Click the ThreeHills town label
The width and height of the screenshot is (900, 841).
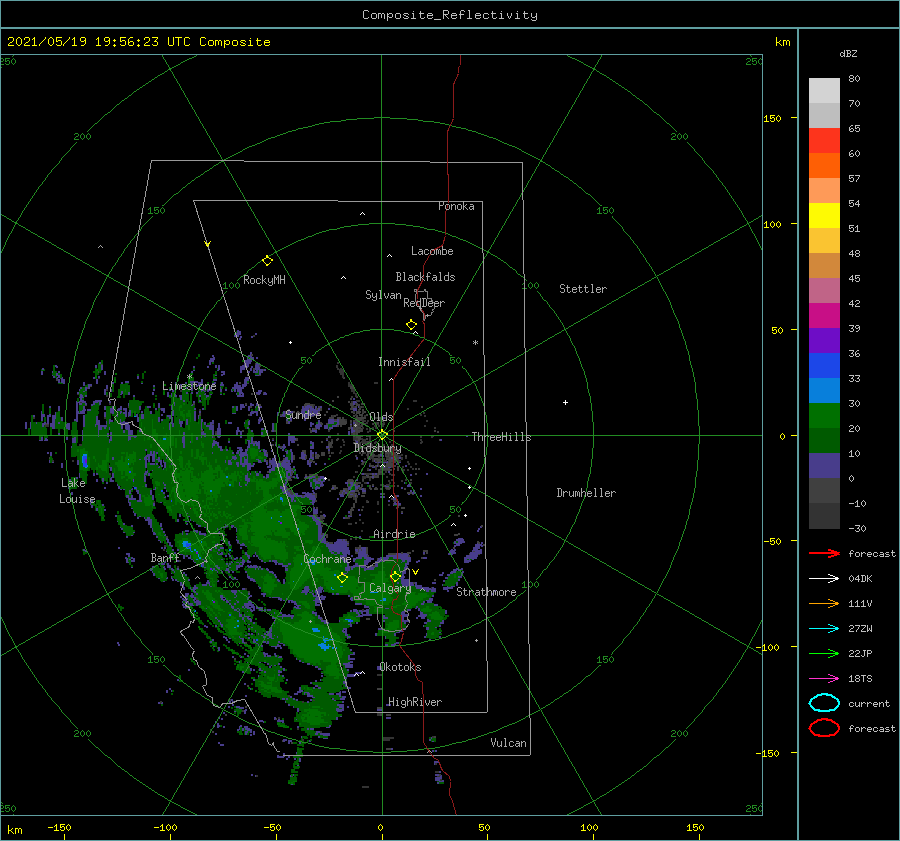(501, 437)
